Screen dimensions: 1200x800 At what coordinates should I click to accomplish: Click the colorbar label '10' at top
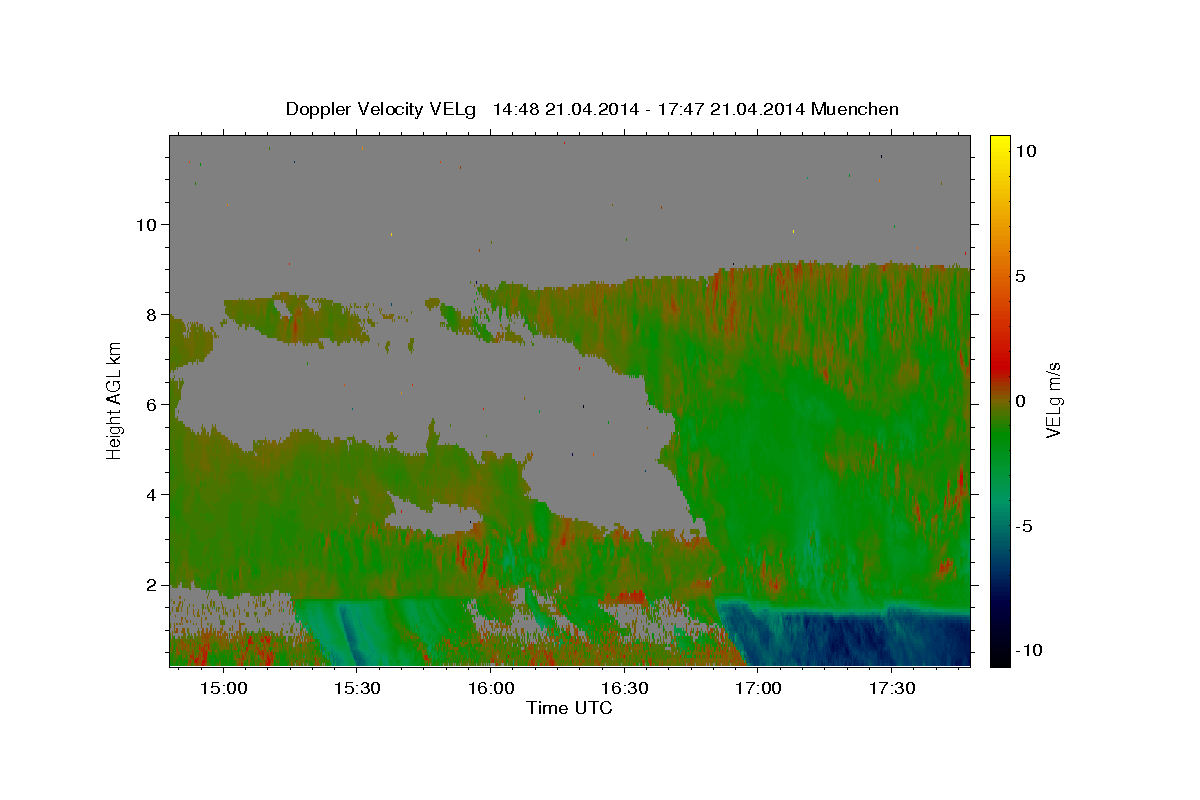[x=1025, y=150]
